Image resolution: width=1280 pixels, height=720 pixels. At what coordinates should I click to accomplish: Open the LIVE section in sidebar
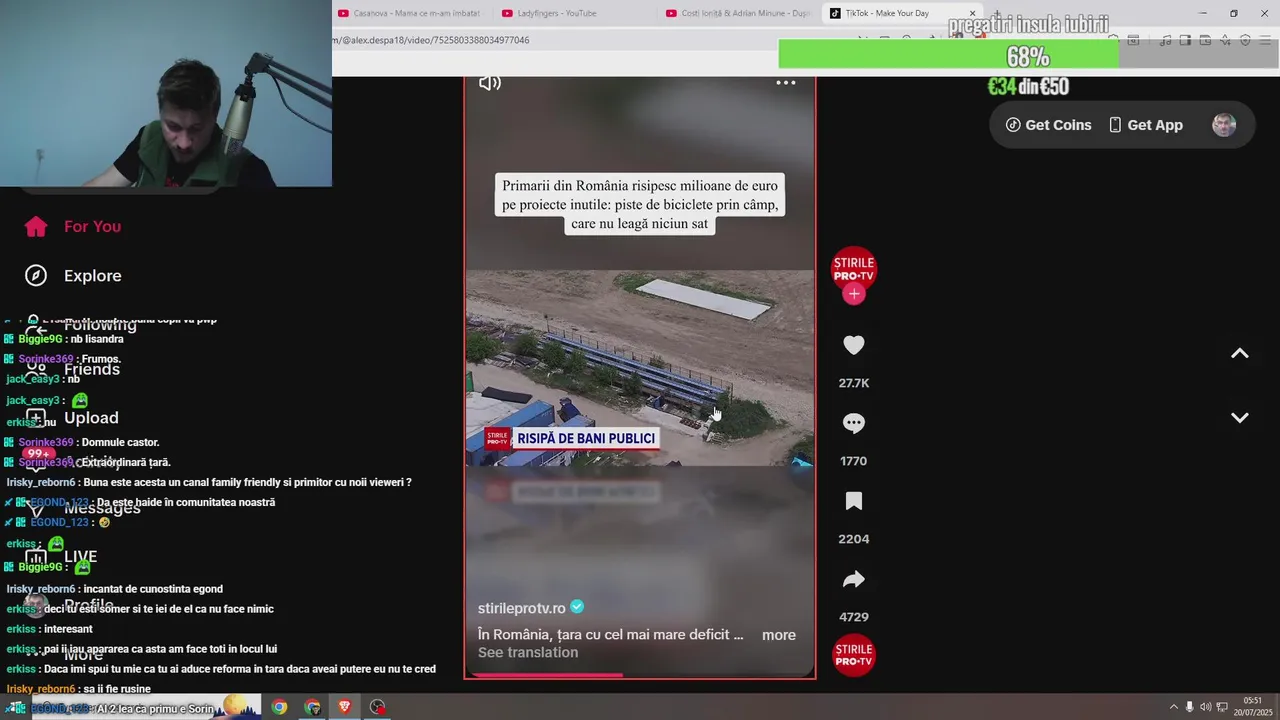81,557
